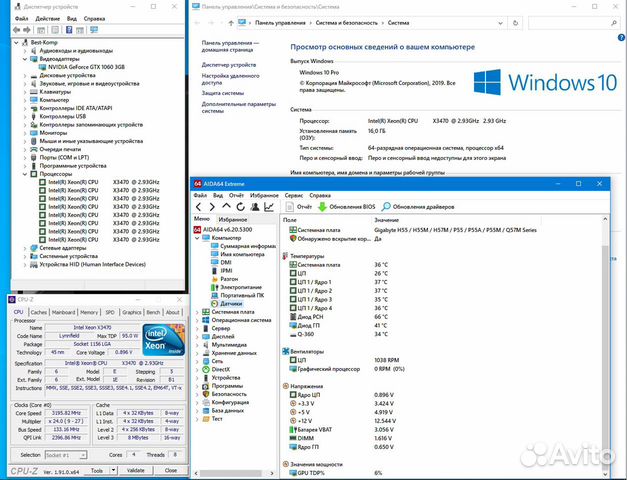Switch to Caches tab in CPU-Z
The image size is (627, 480).
pos(38,312)
